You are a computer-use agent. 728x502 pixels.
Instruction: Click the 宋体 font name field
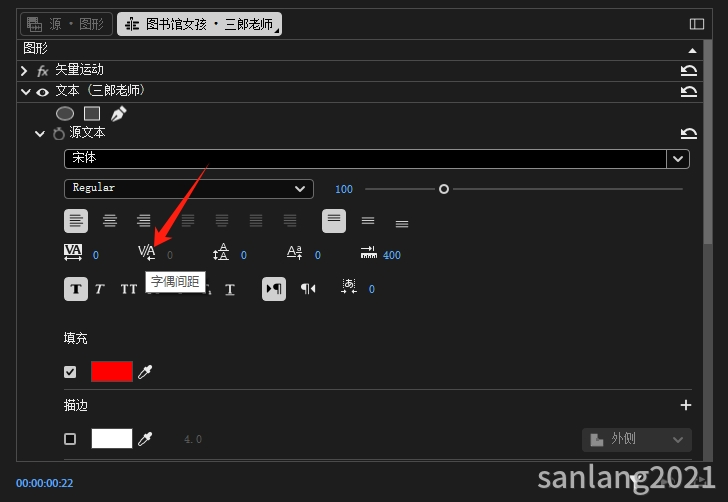365,159
